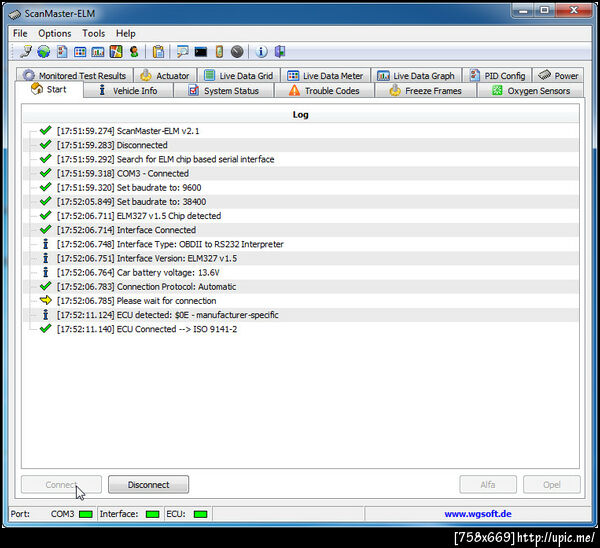Viewport: 600px width, 548px height.
Task: Click the clipboard toolbar icon
Action: pos(158,51)
